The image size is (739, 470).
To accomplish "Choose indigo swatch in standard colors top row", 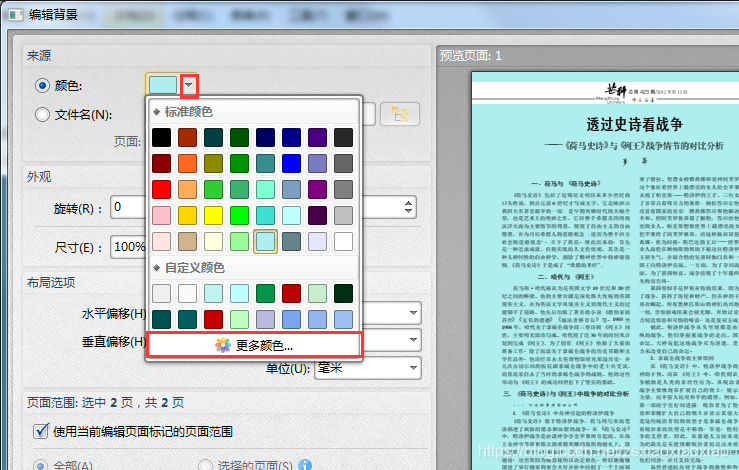I will (317, 137).
